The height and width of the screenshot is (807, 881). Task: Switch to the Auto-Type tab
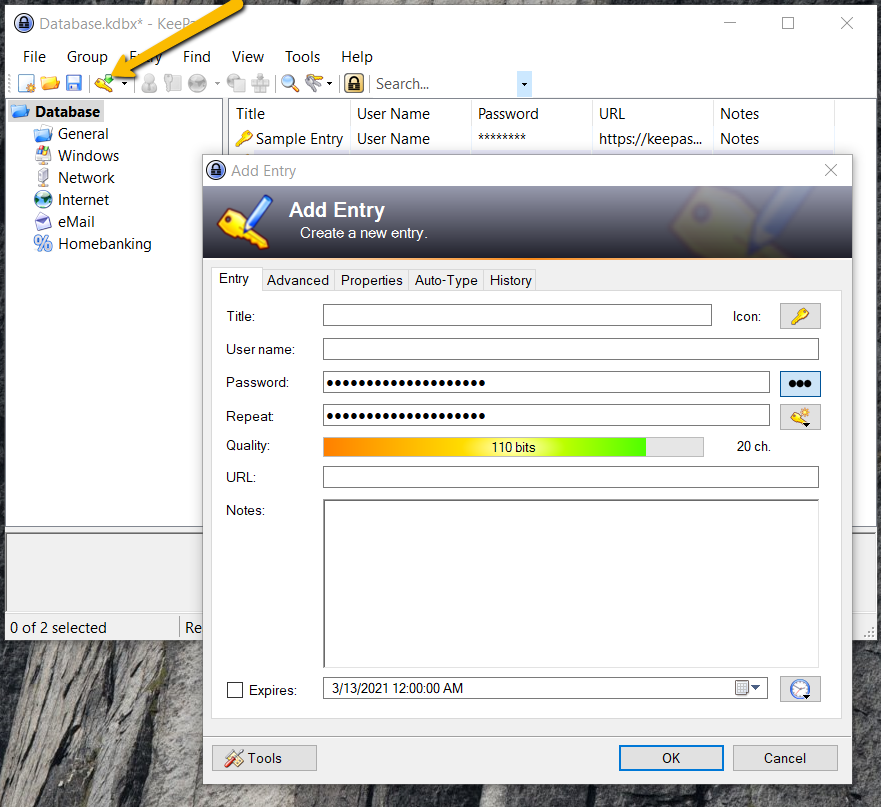pyautogui.click(x=445, y=280)
